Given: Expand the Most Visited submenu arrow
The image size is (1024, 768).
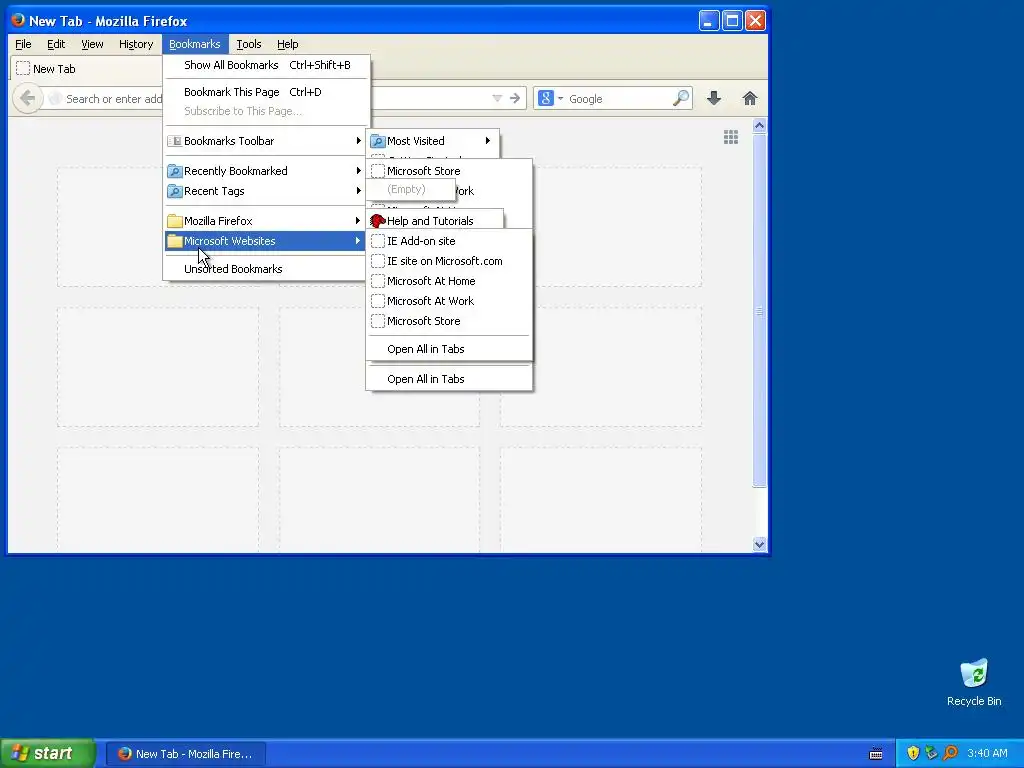Looking at the screenshot, I should coord(487,141).
